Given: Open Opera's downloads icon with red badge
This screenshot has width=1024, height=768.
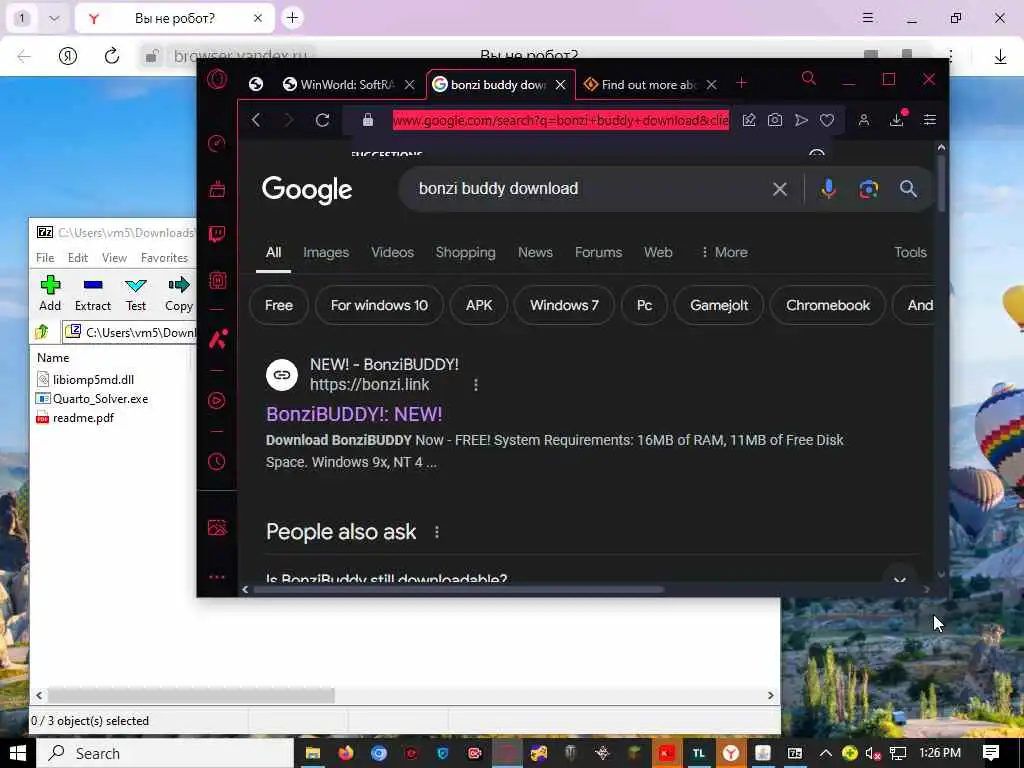Looking at the screenshot, I should click(897, 118).
